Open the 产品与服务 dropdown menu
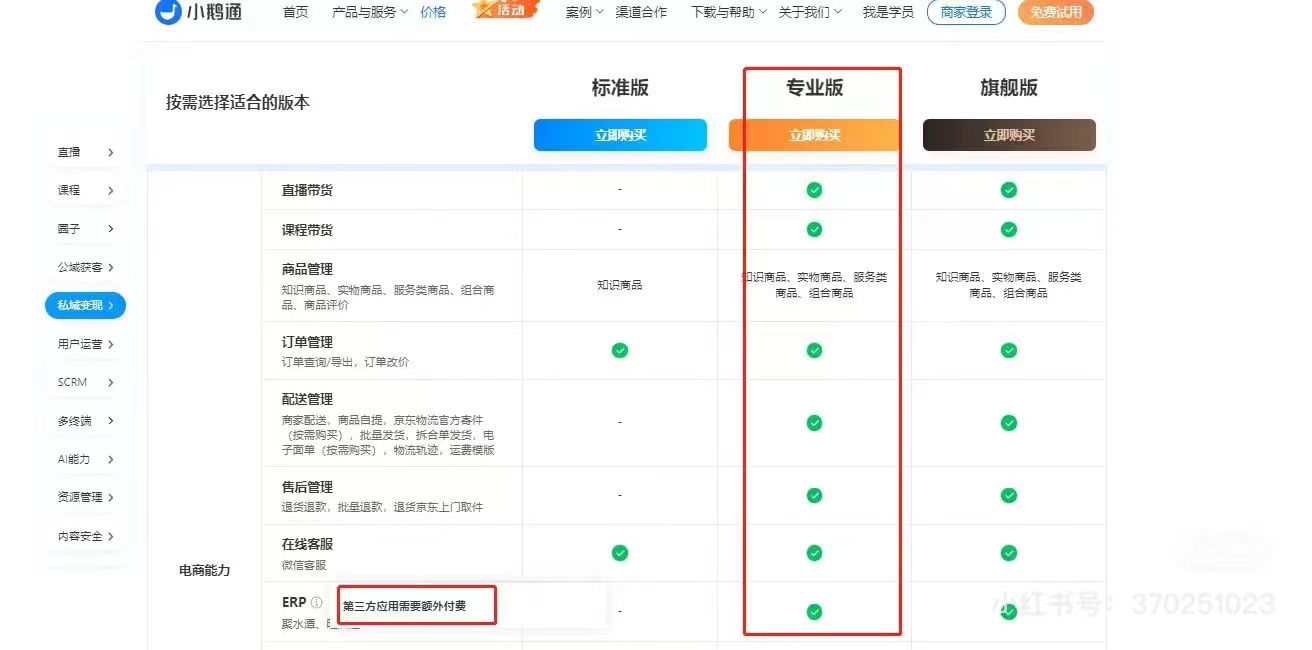Image resolution: width=1312 pixels, height=650 pixels. pos(370,12)
